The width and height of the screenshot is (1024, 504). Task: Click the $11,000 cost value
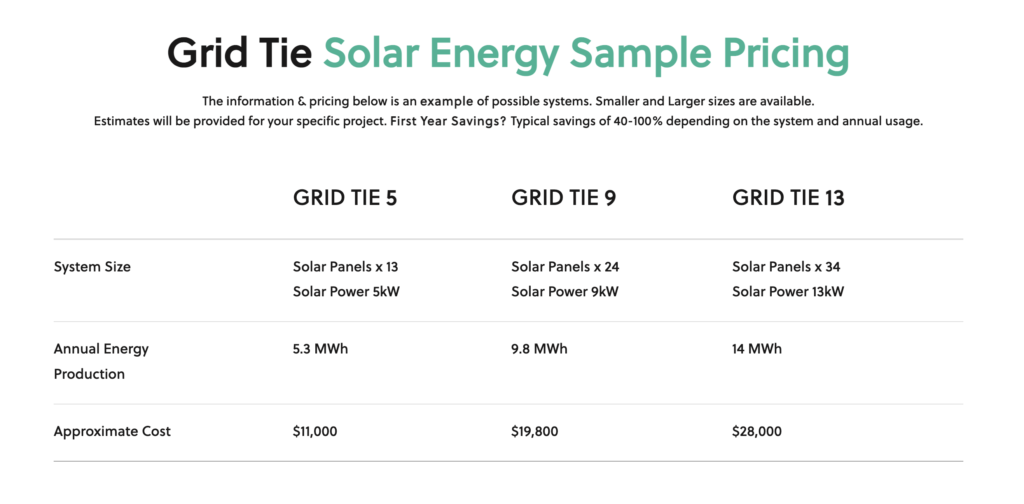click(315, 432)
